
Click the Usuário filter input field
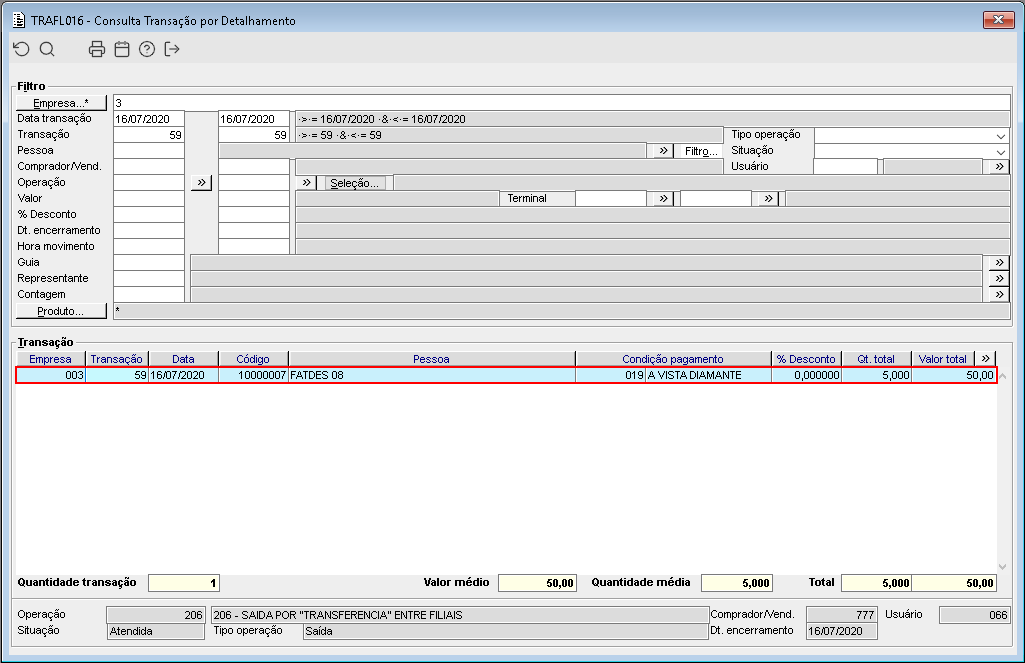[846, 167]
